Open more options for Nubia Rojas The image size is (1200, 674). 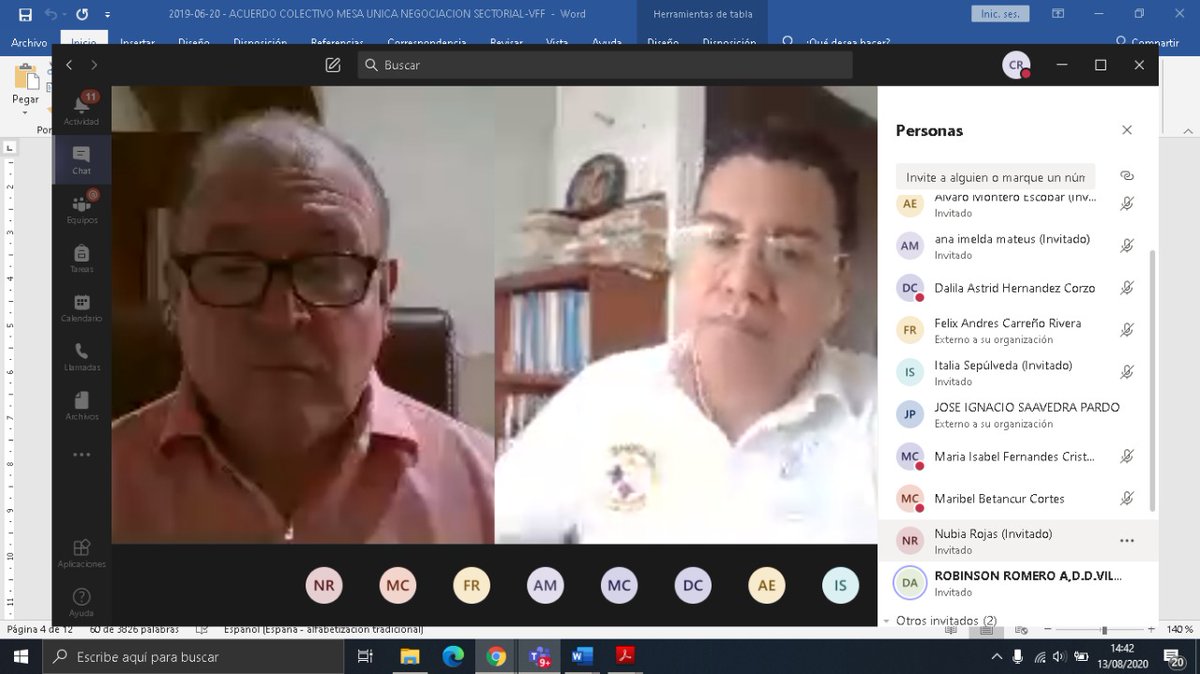click(x=1126, y=540)
